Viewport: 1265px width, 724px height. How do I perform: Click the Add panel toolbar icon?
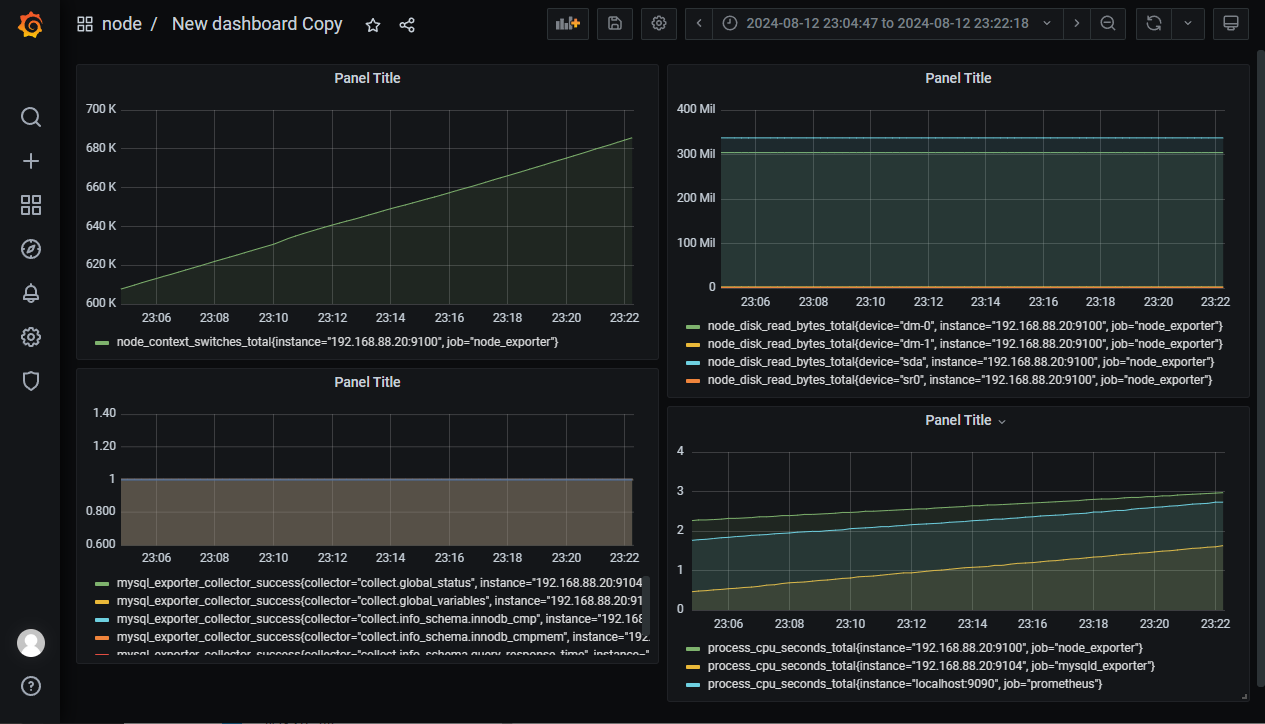(x=567, y=24)
